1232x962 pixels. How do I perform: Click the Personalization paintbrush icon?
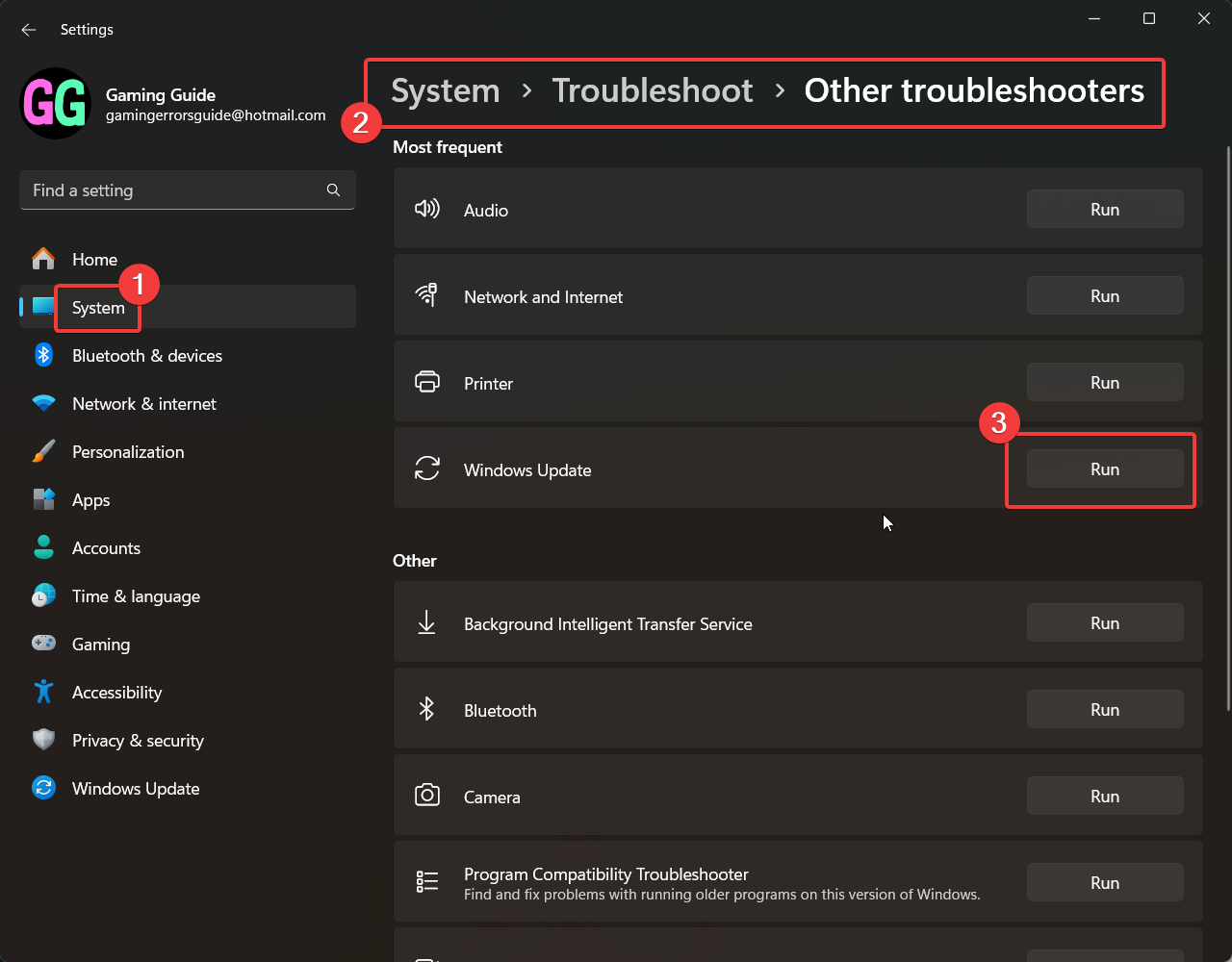pos(43,451)
